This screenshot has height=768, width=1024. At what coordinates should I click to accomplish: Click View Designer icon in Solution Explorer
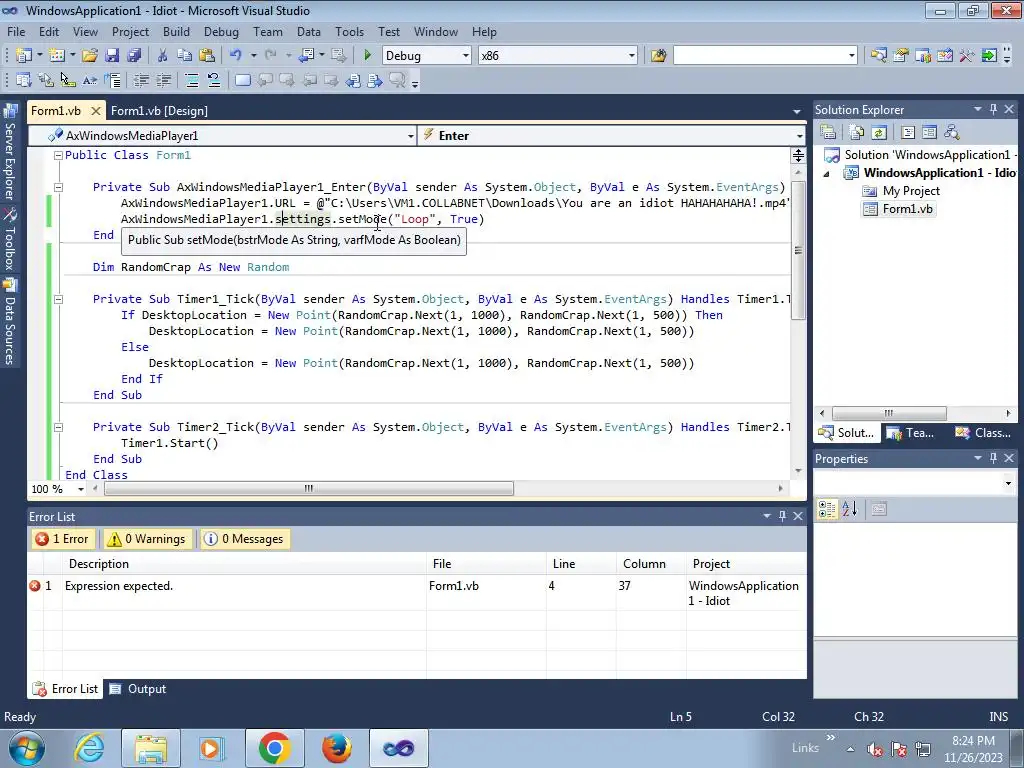tap(929, 133)
